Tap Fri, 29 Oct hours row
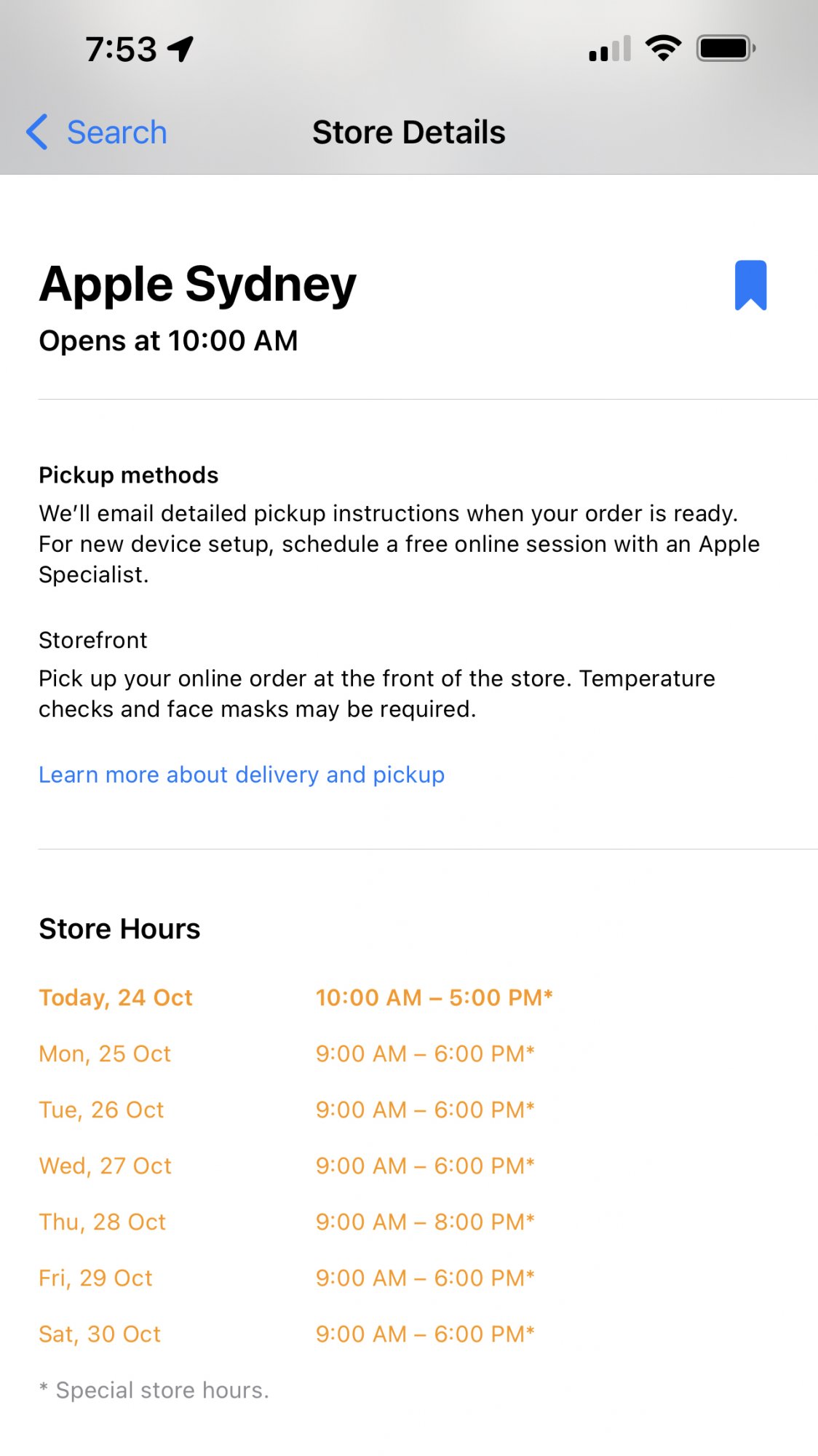818x1456 pixels. 287,1278
